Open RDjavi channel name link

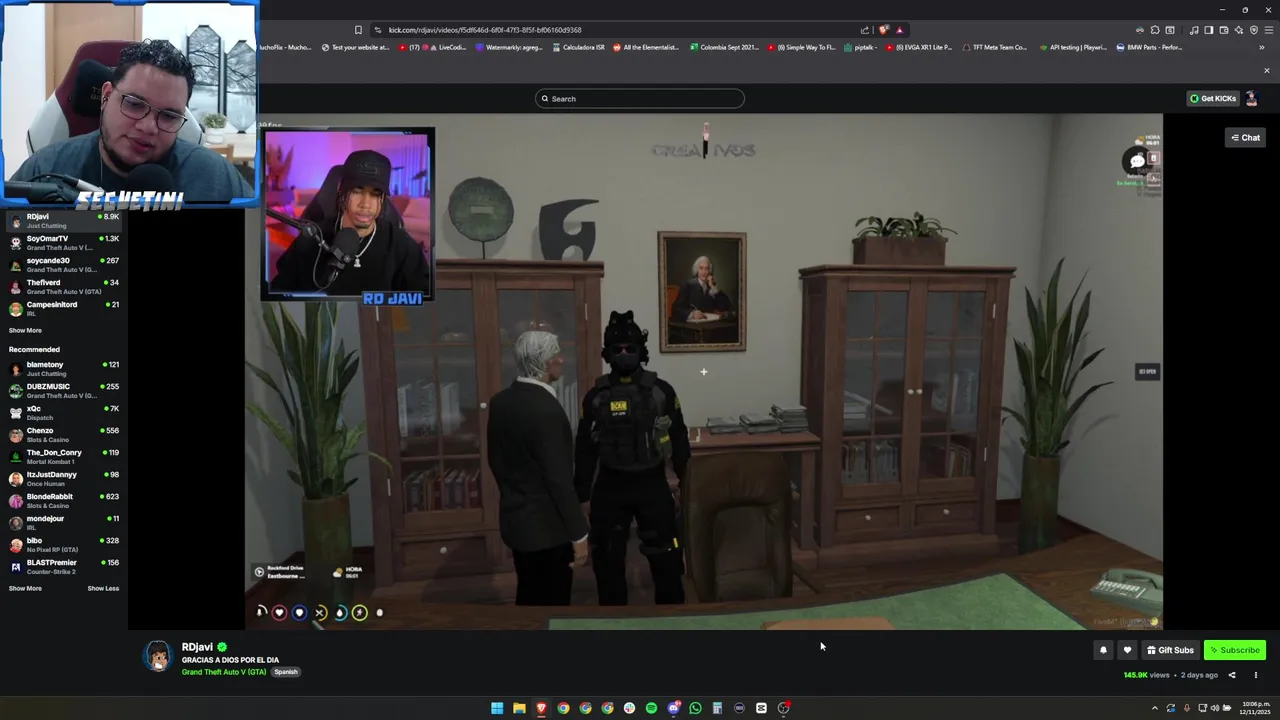197,647
